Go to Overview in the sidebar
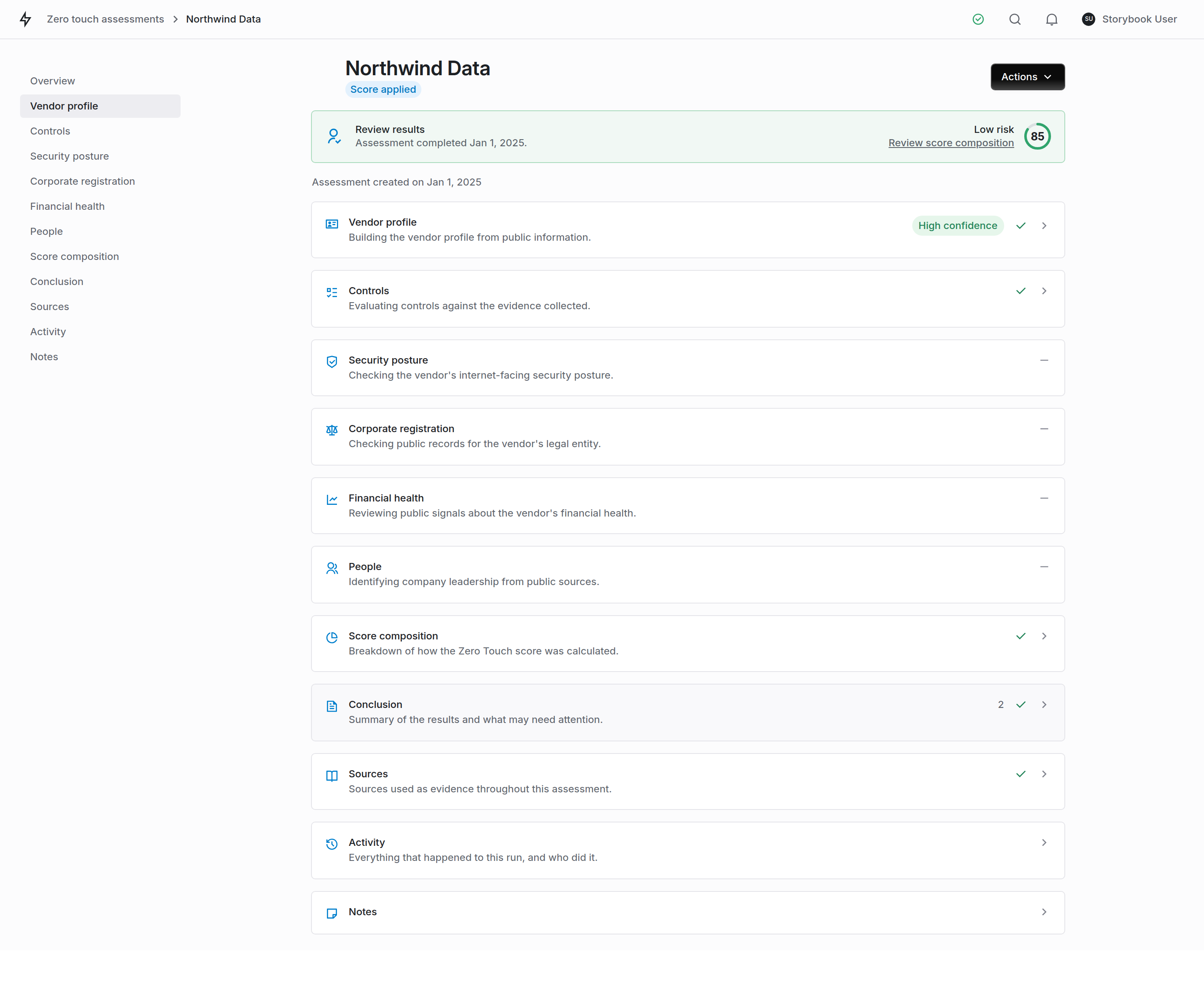The height and width of the screenshot is (1003, 1204). 100,81
